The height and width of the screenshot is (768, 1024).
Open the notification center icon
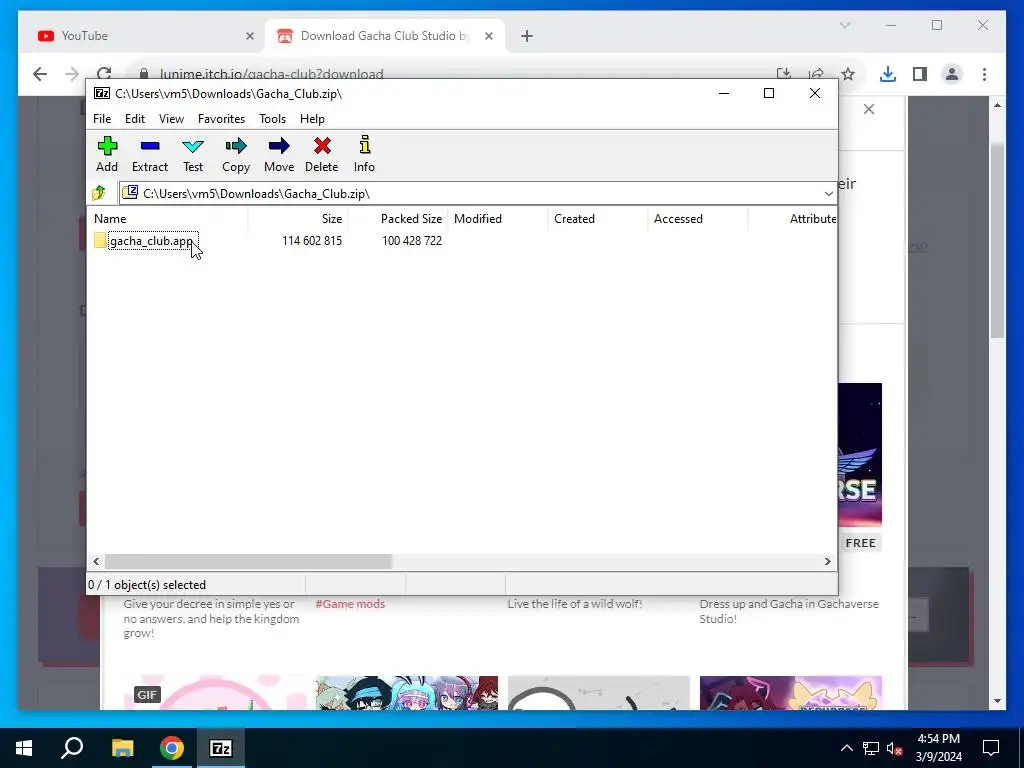(991, 748)
